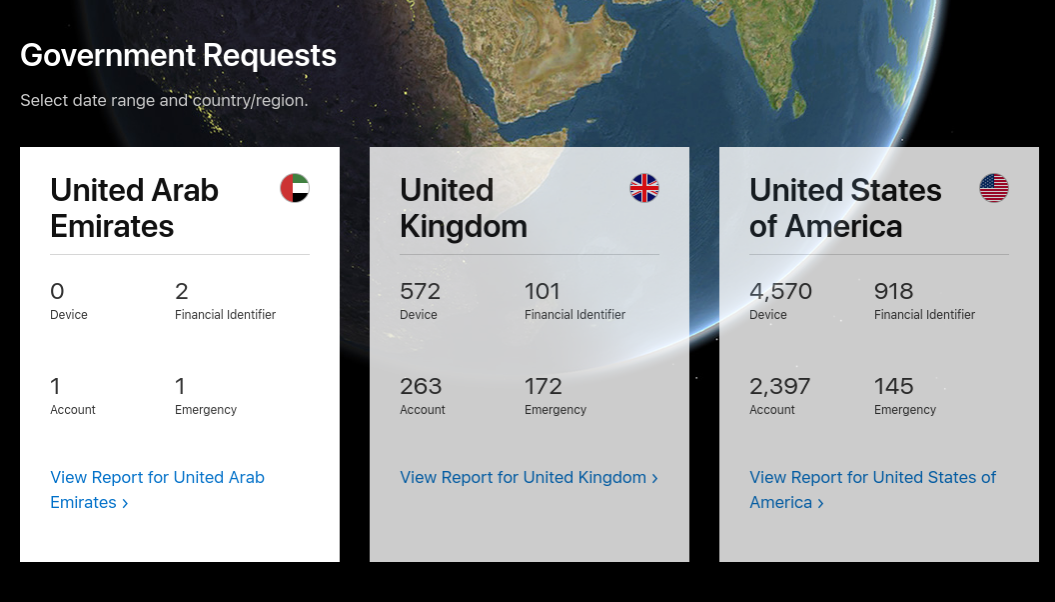
Task: Click the Emergency label in United Arab Emirates card
Action: click(206, 410)
